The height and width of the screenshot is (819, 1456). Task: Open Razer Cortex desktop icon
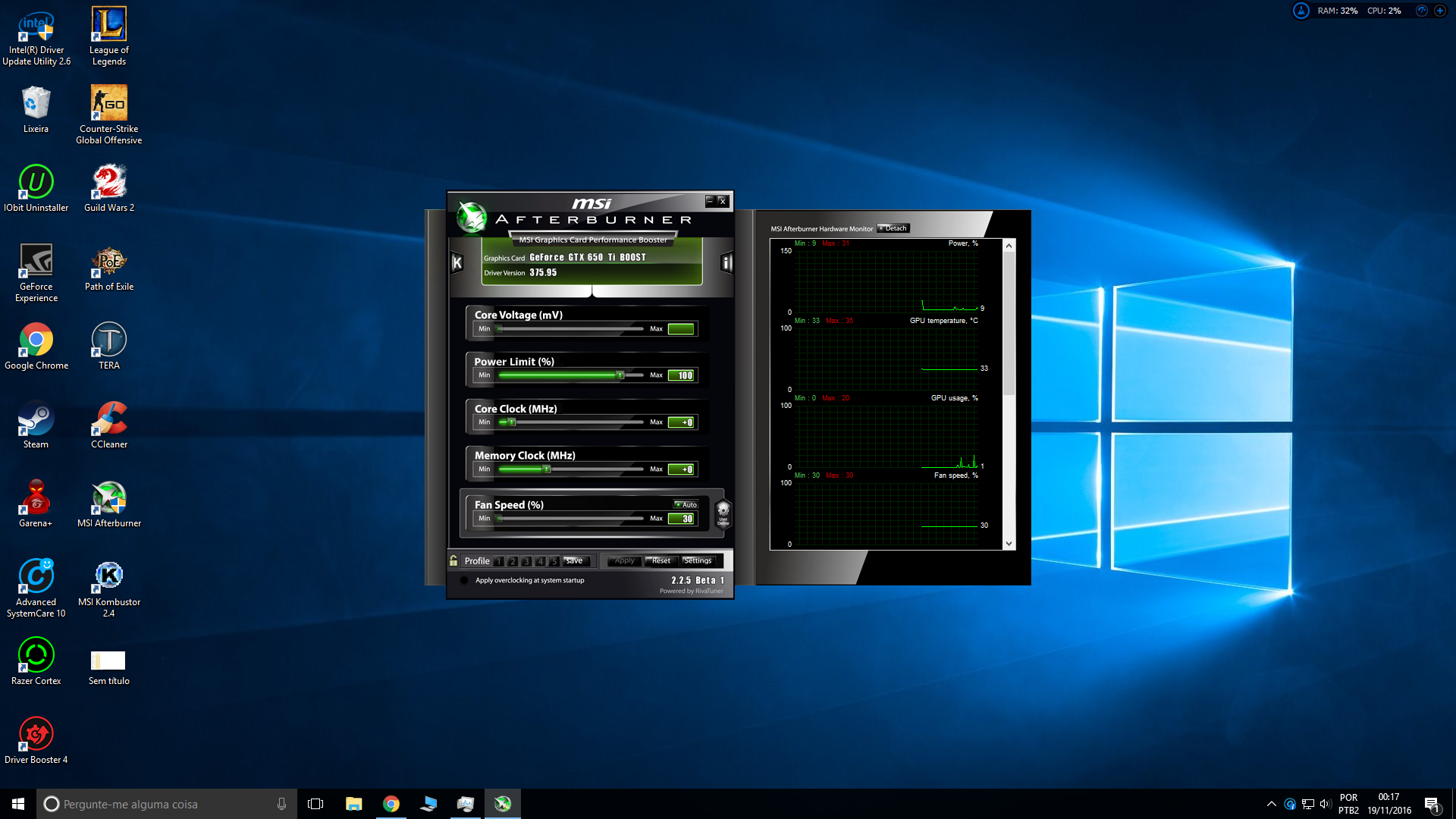click(36, 662)
